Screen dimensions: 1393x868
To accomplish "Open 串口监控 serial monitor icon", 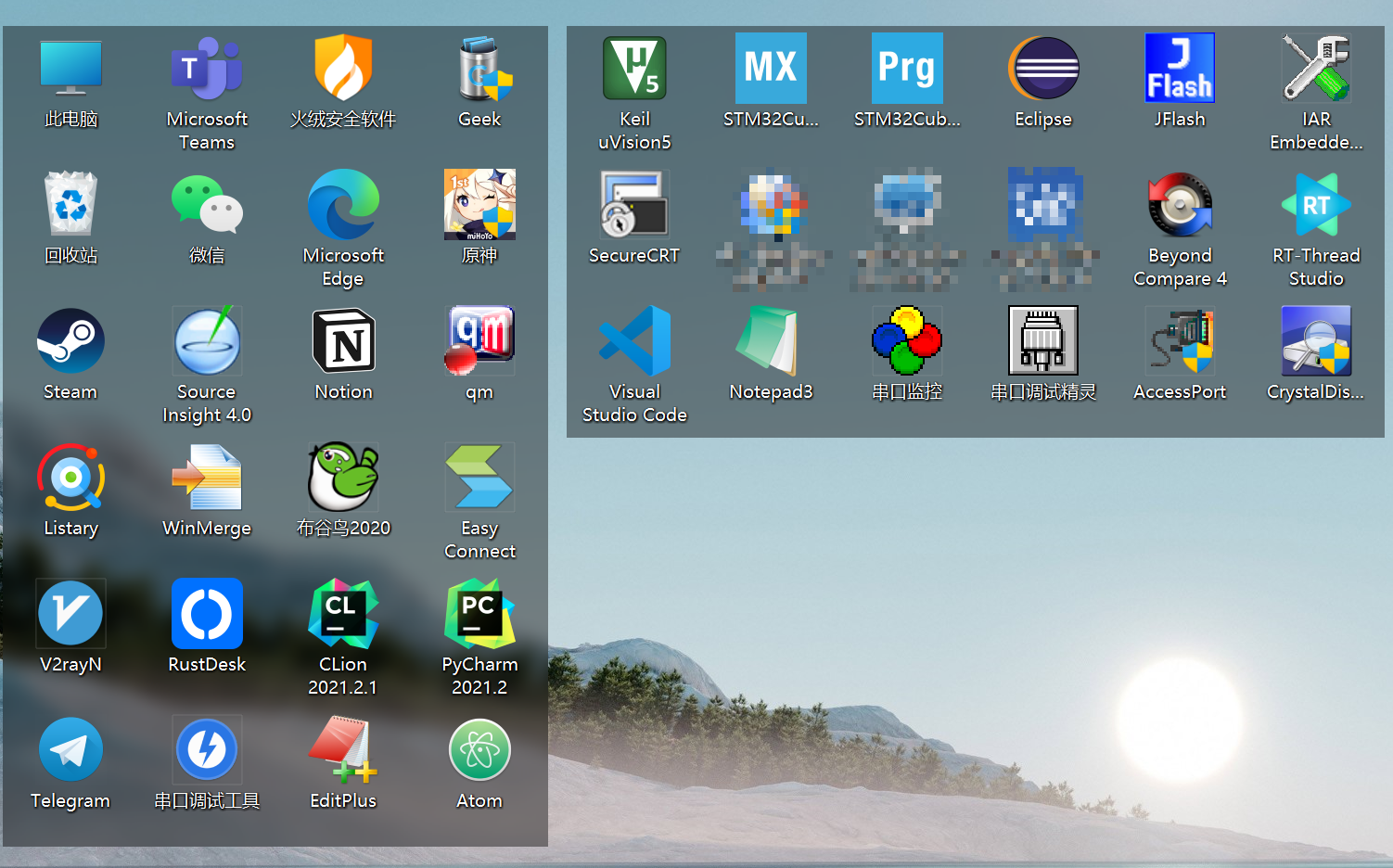I will [x=907, y=341].
